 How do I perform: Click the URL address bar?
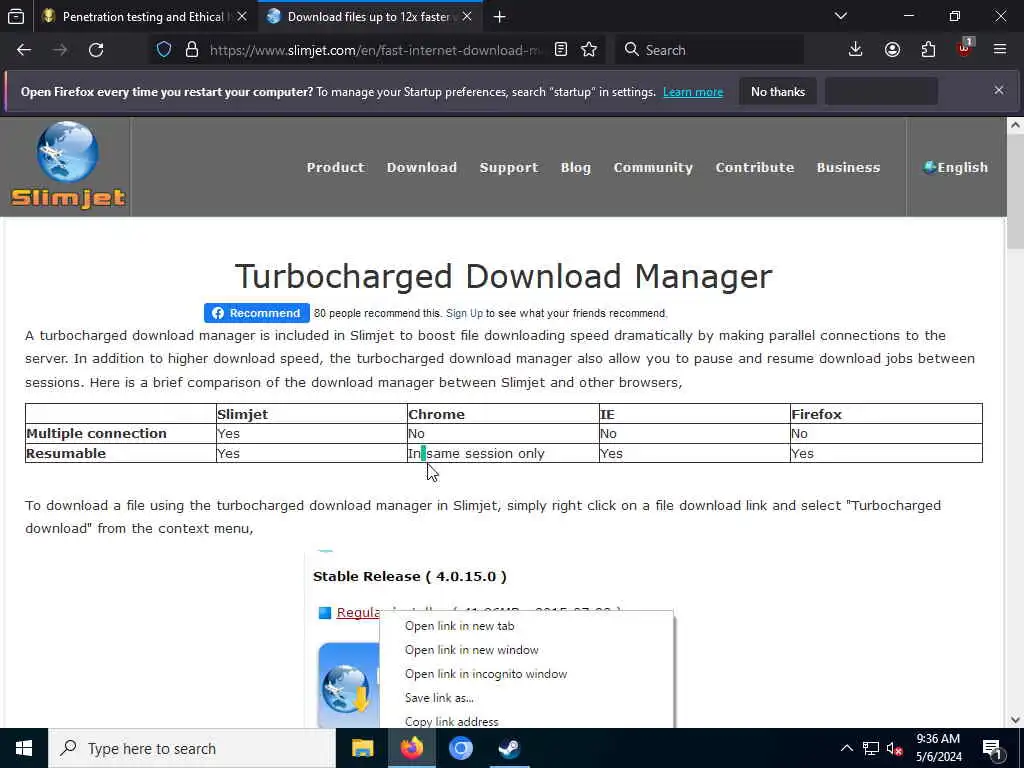pyautogui.click(x=376, y=50)
